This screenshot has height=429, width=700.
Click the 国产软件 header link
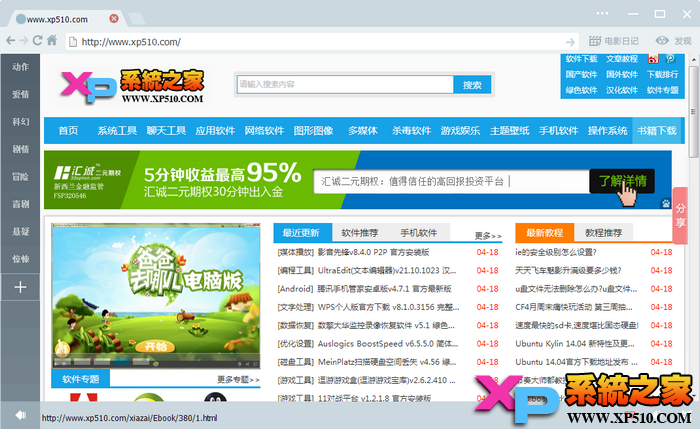coord(581,75)
